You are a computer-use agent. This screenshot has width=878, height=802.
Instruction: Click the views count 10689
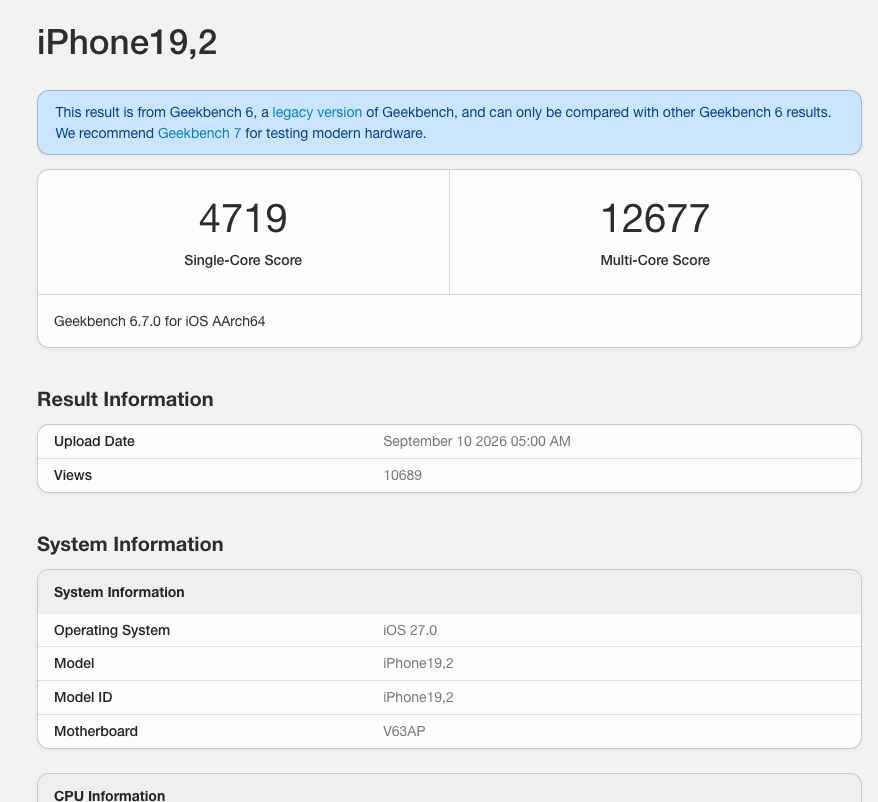coord(403,475)
